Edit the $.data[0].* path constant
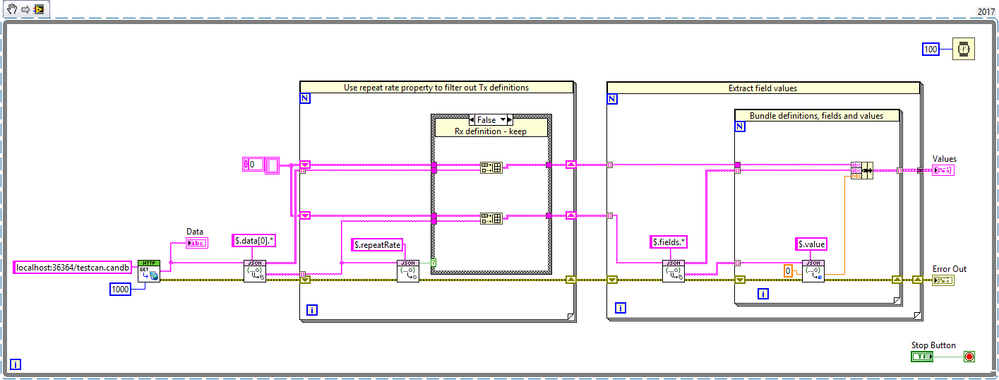Image resolution: width=999 pixels, height=380 pixels. pos(254,241)
